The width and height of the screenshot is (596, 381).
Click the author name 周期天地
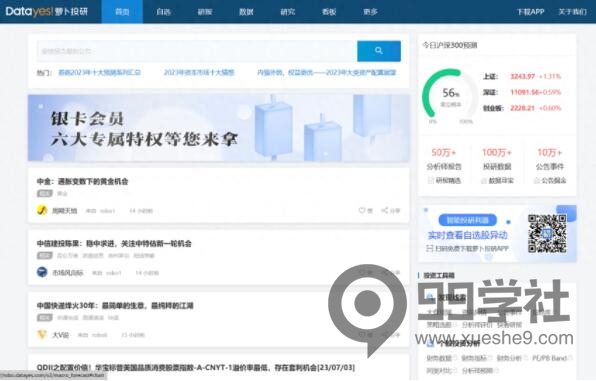(65, 210)
